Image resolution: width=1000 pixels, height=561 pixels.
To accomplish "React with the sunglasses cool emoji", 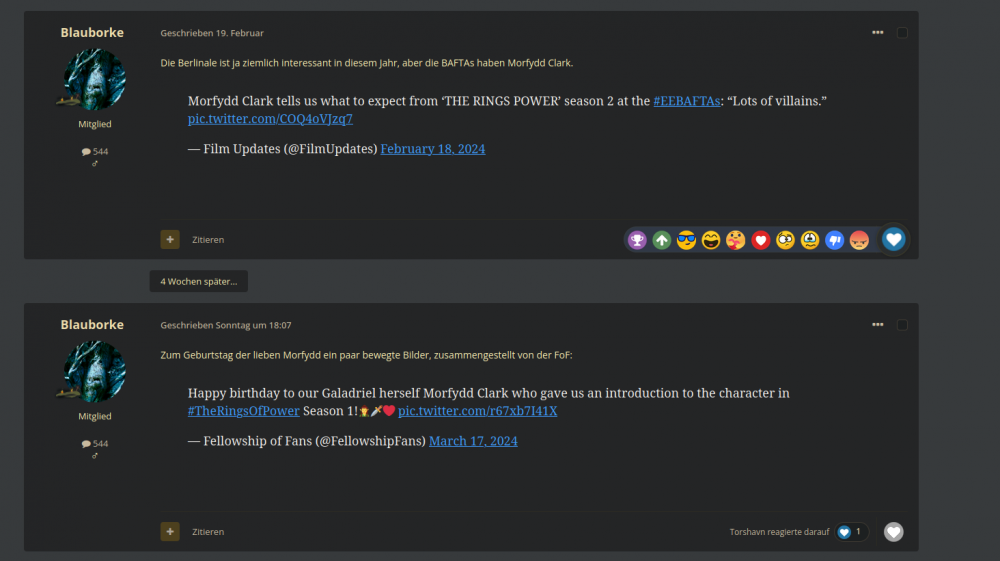I will click(686, 240).
